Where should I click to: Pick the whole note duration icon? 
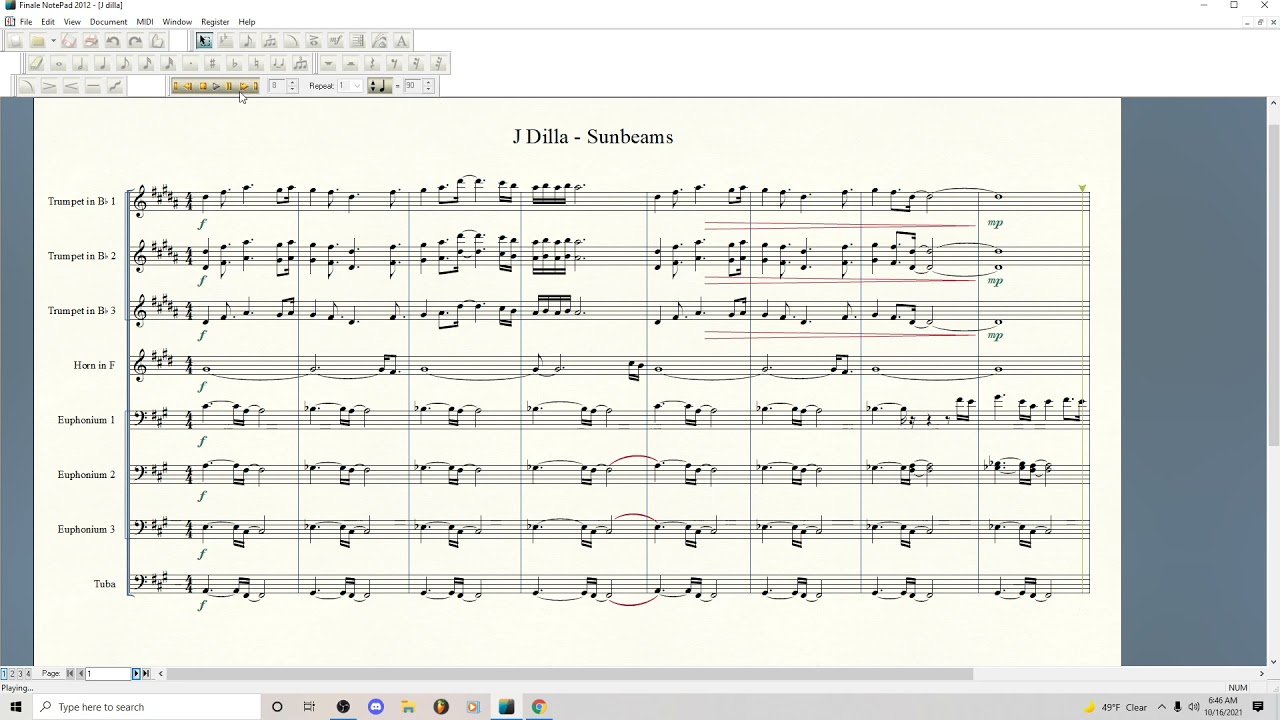(58, 64)
